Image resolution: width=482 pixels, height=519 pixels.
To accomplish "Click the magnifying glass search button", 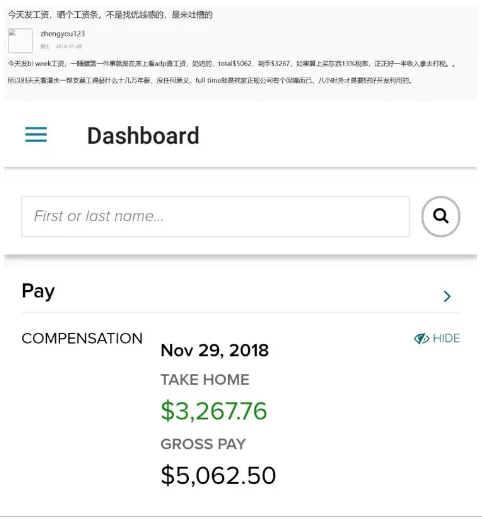I will [441, 216].
